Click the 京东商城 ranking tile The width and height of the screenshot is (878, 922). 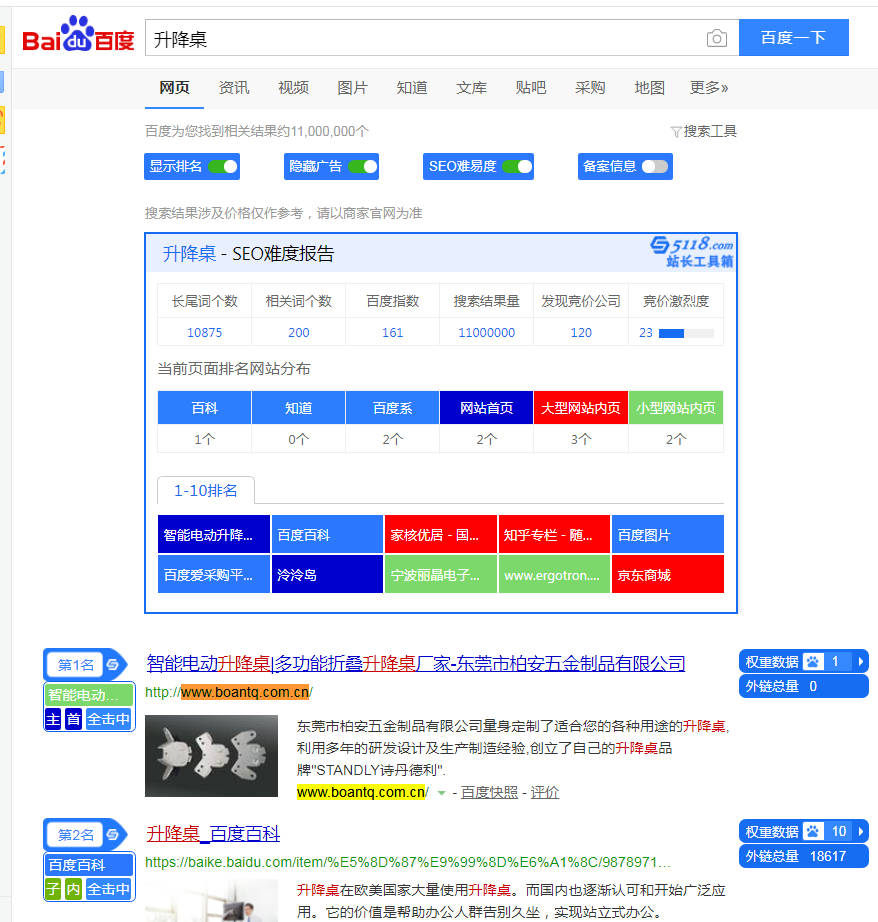tap(668, 574)
